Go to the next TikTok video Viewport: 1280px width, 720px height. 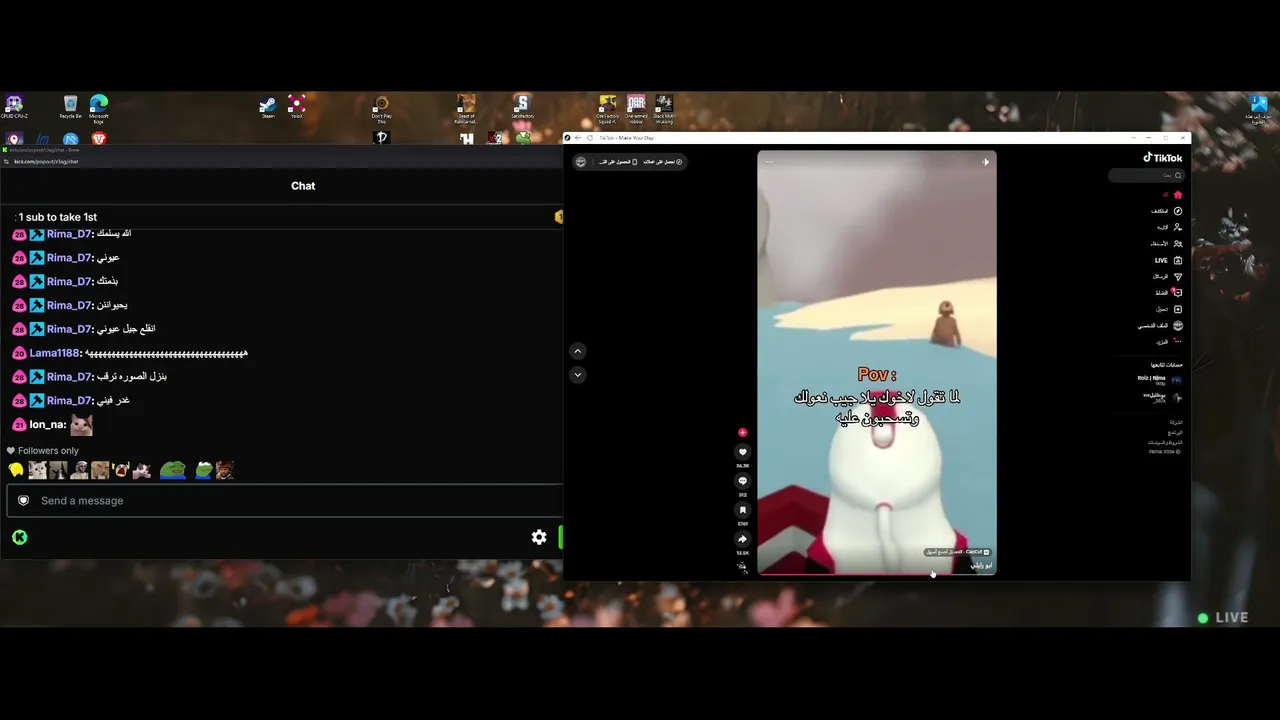pyautogui.click(x=577, y=375)
